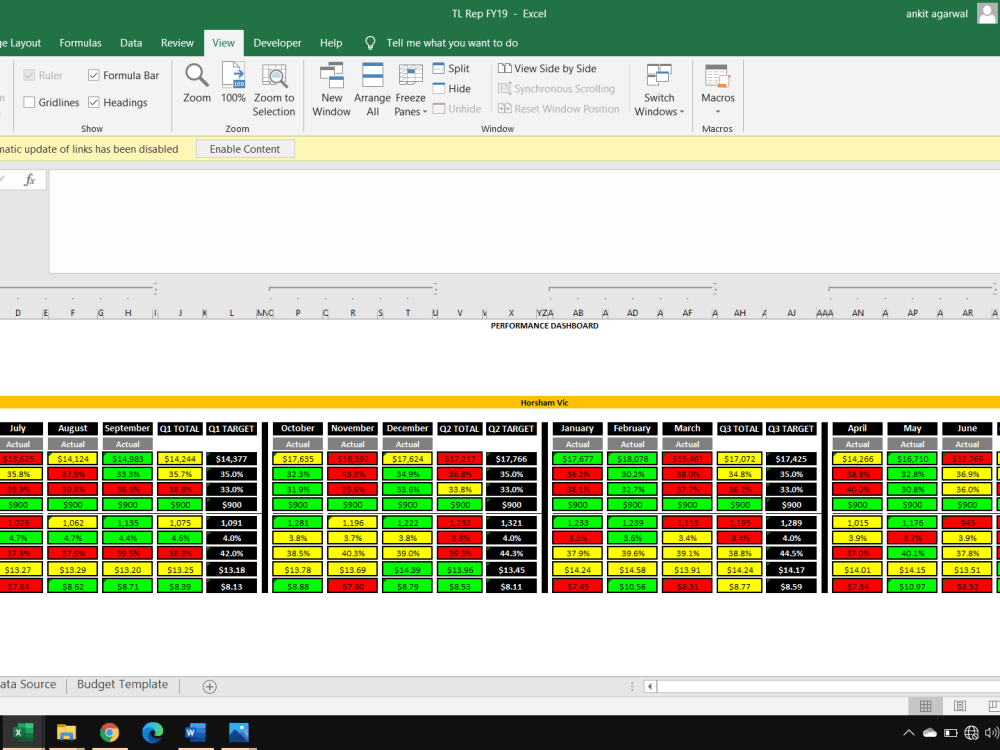The height and width of the screenshot is (750, 1000).
Task: Click the Enable Content button
Action: pos(244,148)
